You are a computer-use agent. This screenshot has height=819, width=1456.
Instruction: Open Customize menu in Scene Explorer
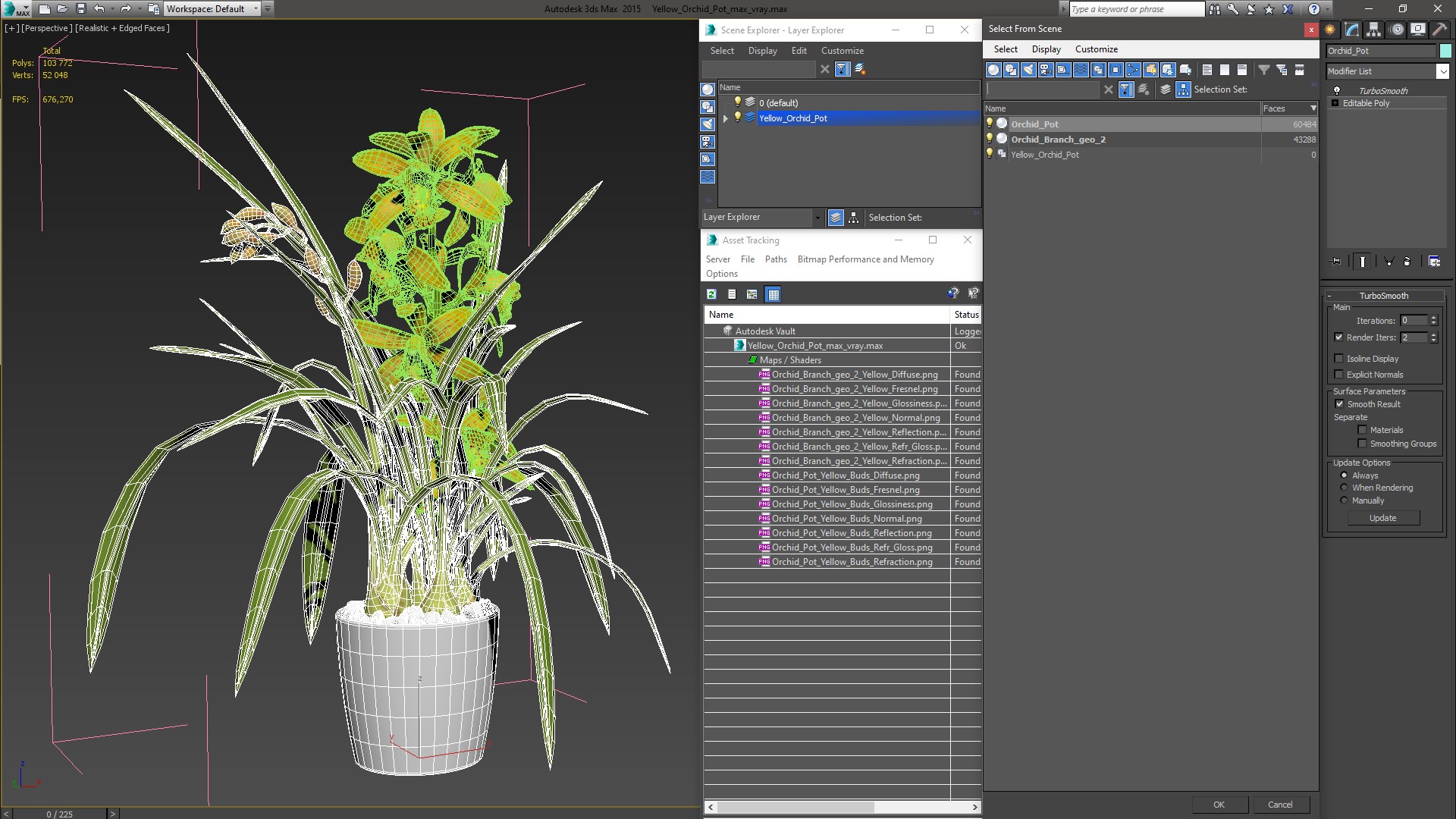(842, 51)
